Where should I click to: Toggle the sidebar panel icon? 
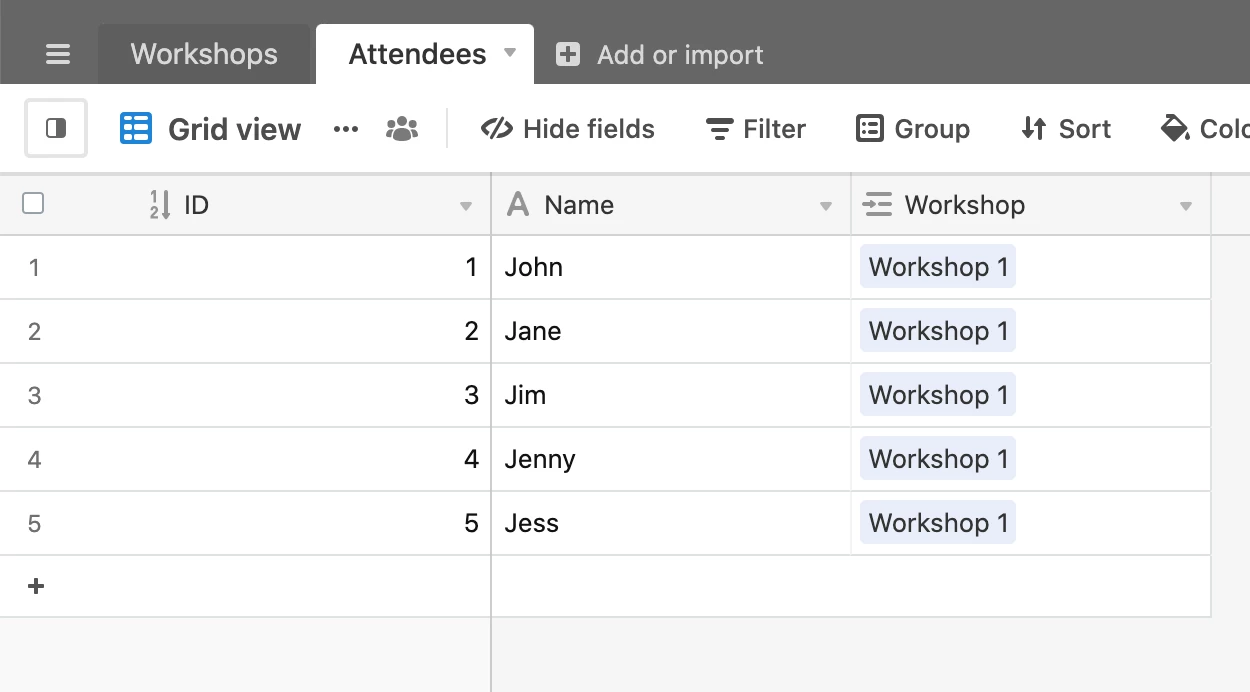(56, 128)
